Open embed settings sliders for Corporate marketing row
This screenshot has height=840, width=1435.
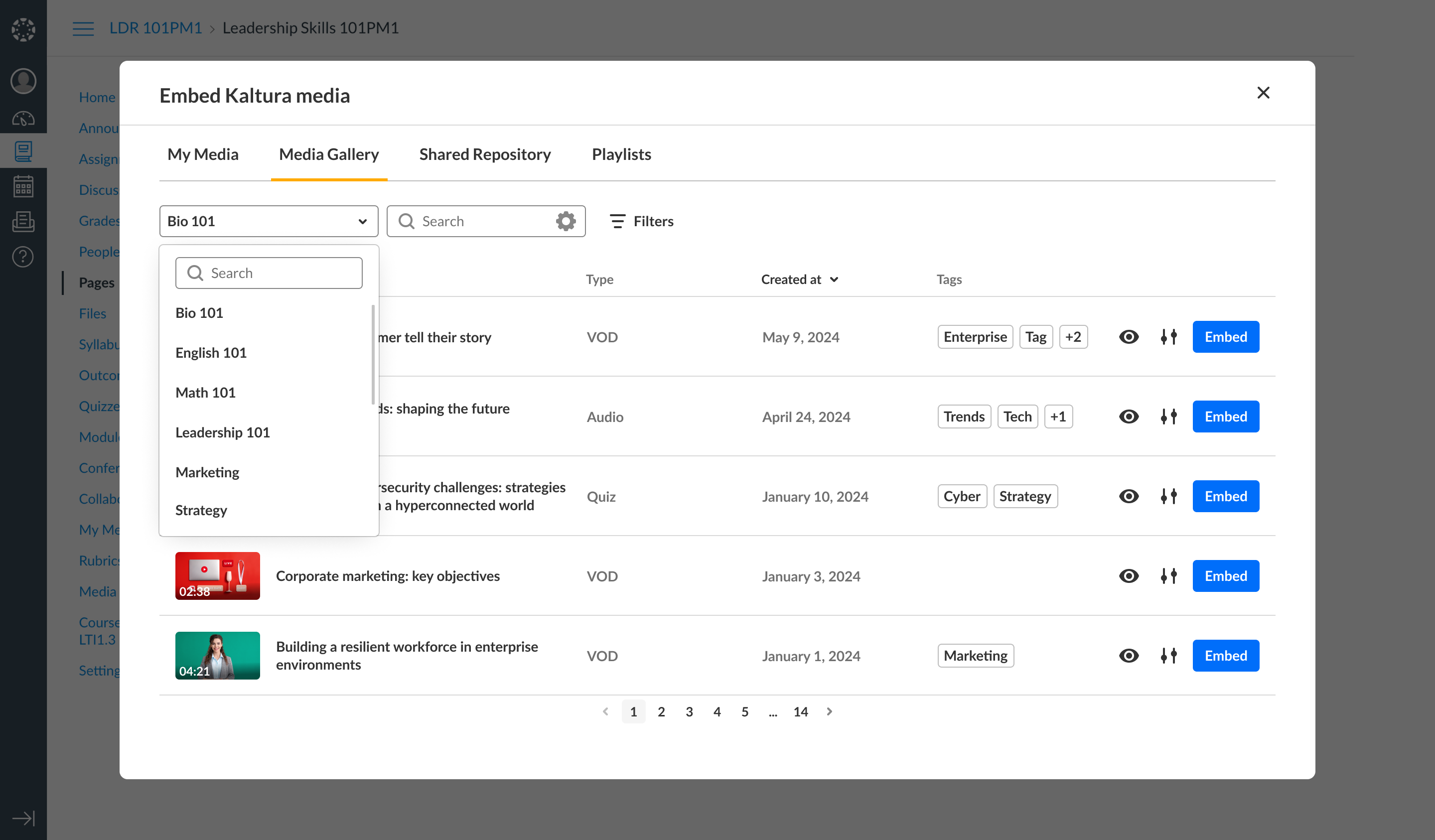1168,576
